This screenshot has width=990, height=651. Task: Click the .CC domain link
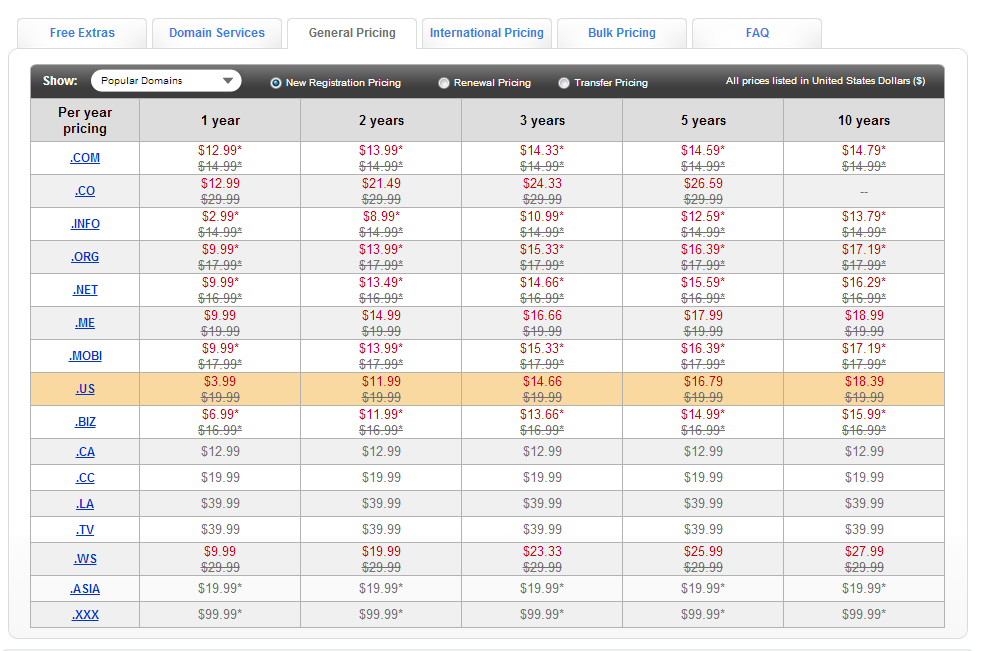tap(85, 478)
